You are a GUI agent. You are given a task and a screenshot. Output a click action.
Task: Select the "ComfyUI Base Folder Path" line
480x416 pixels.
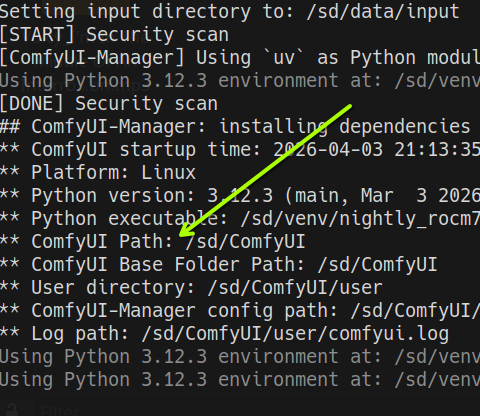[218, 265]
